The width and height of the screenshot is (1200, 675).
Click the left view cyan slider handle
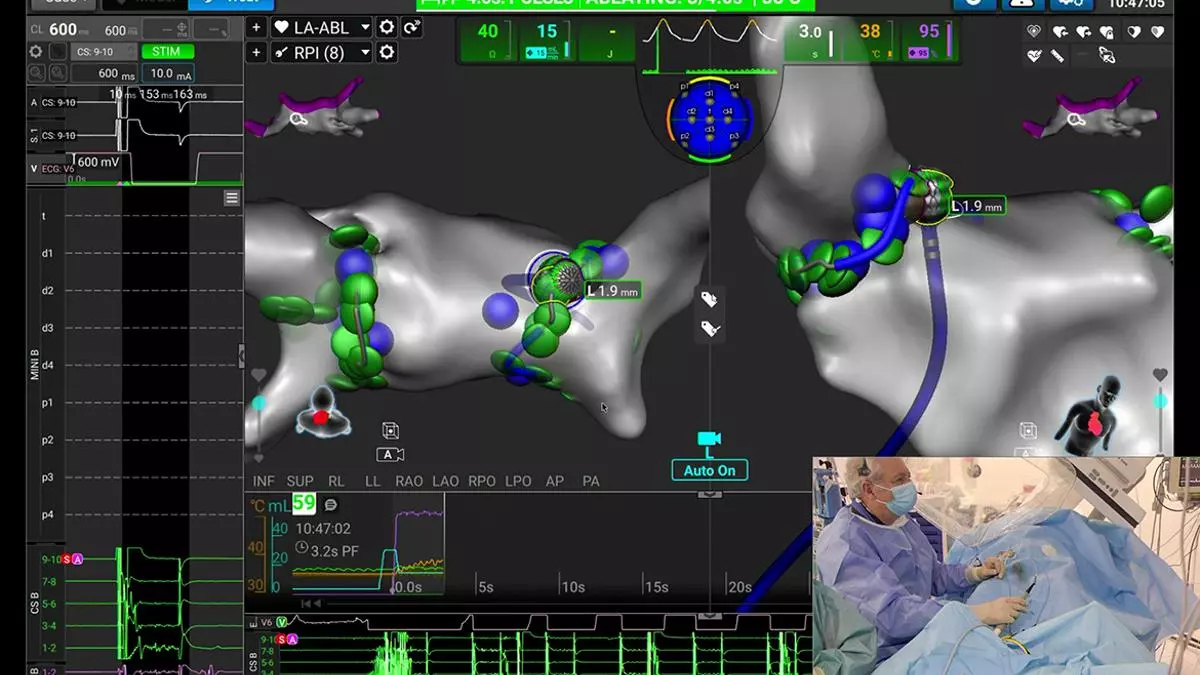pyautogui.click(x=259, y=402)
